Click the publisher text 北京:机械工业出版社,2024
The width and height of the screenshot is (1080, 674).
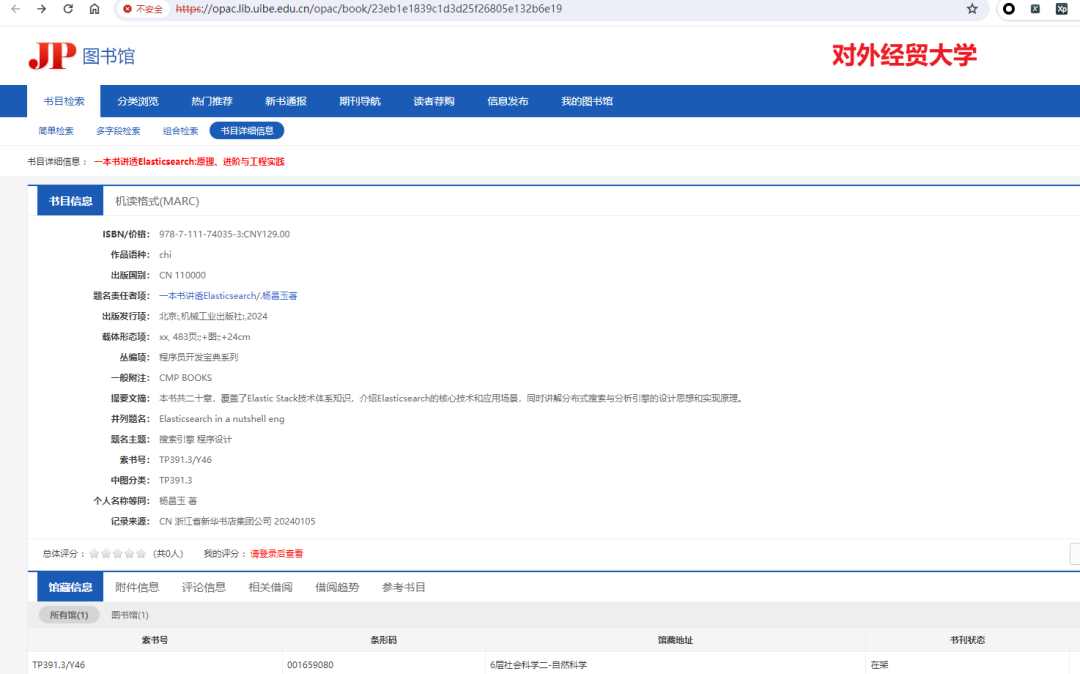pyautogui.click(x=214, y=316)
